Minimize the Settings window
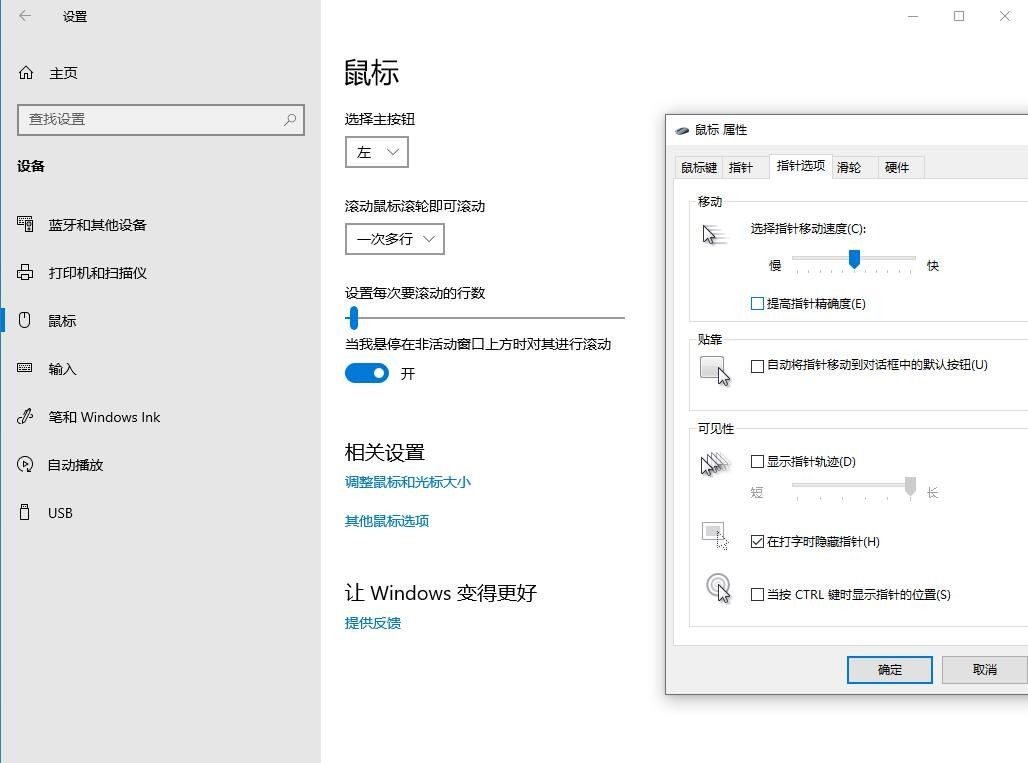The width and height of the screenshot is (1028, 763). (913, 16)
